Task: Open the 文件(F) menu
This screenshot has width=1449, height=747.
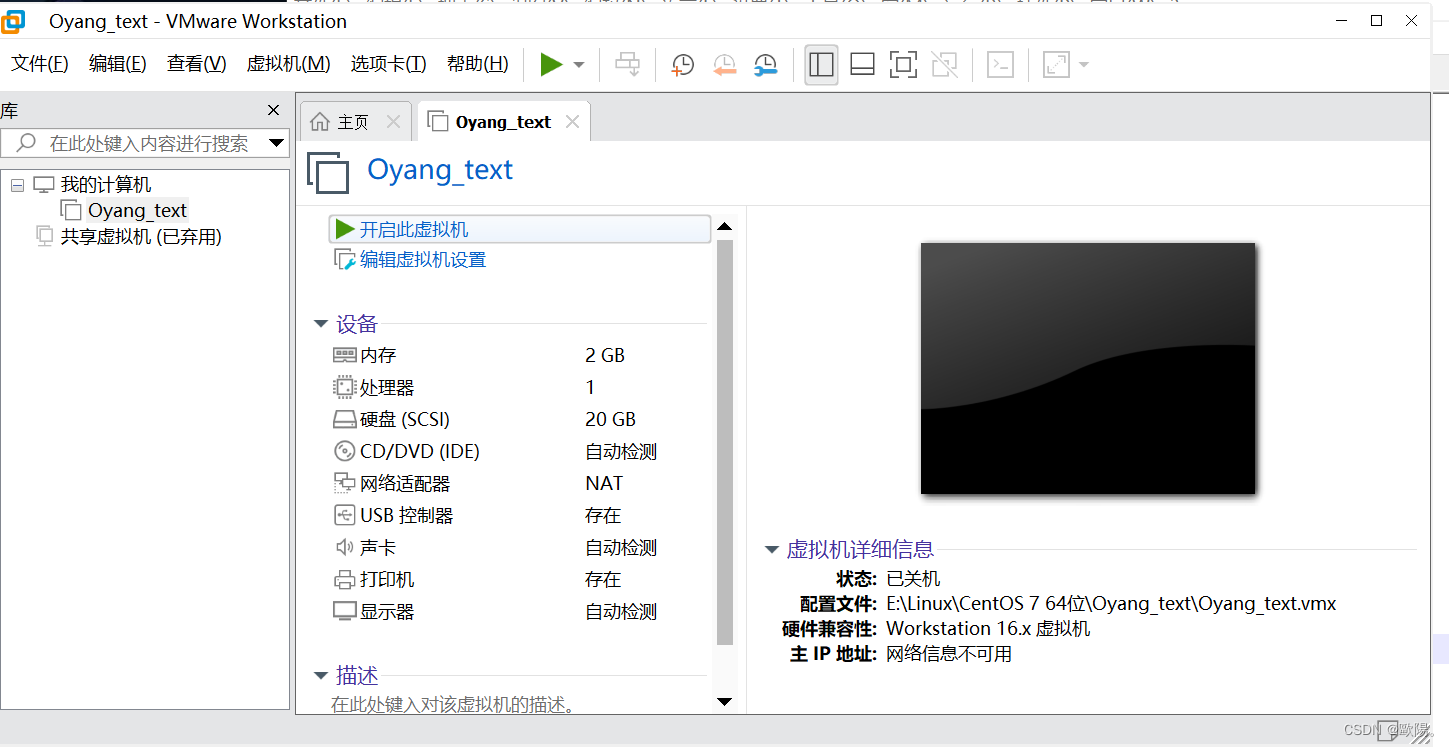Action: pos(40,64)
